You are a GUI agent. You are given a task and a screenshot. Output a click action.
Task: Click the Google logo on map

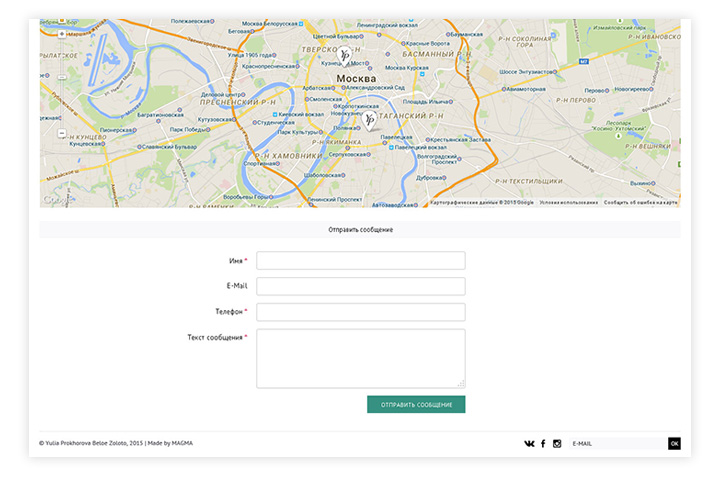(x=56, y=200)
